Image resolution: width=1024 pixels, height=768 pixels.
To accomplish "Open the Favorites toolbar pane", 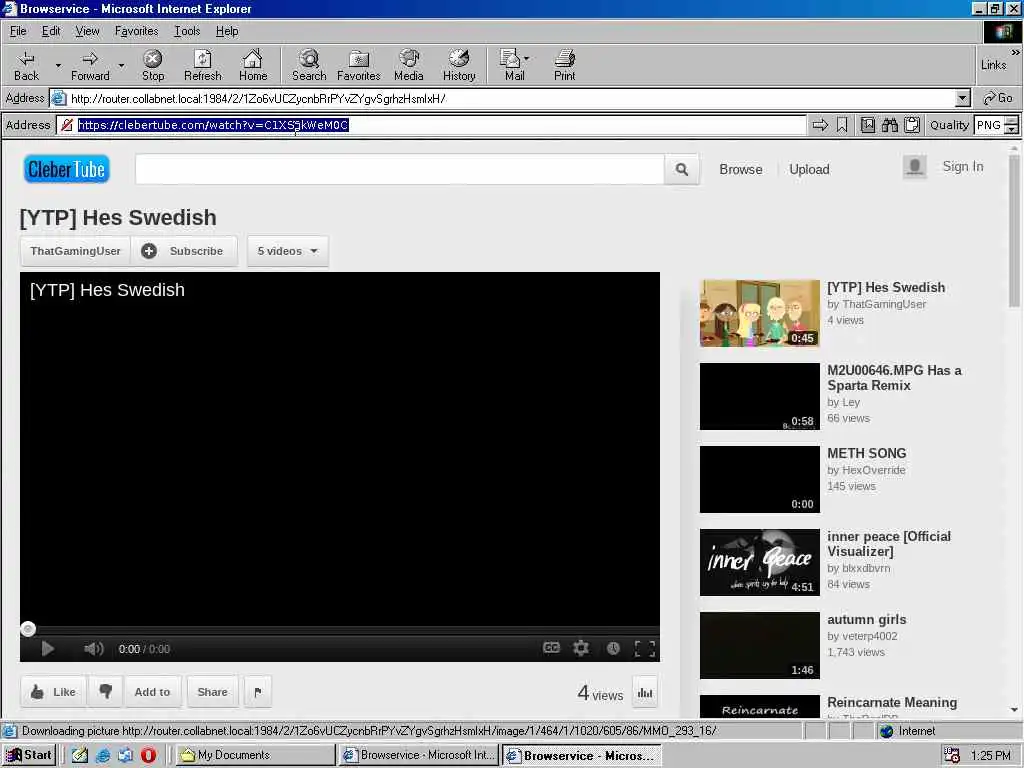I will pos(359,65).
